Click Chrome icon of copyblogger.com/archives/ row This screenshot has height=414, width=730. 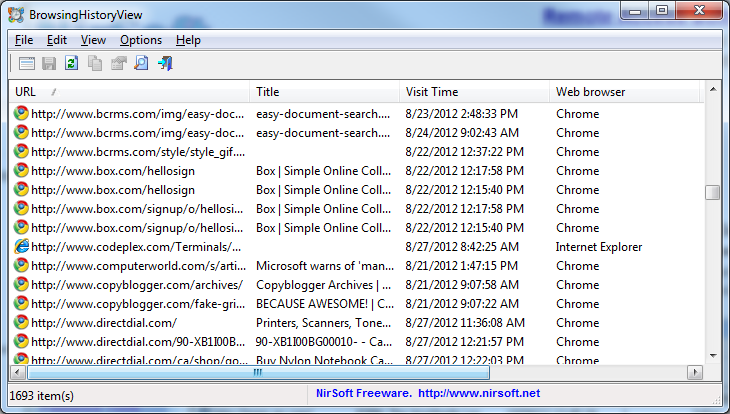[21, 285]
